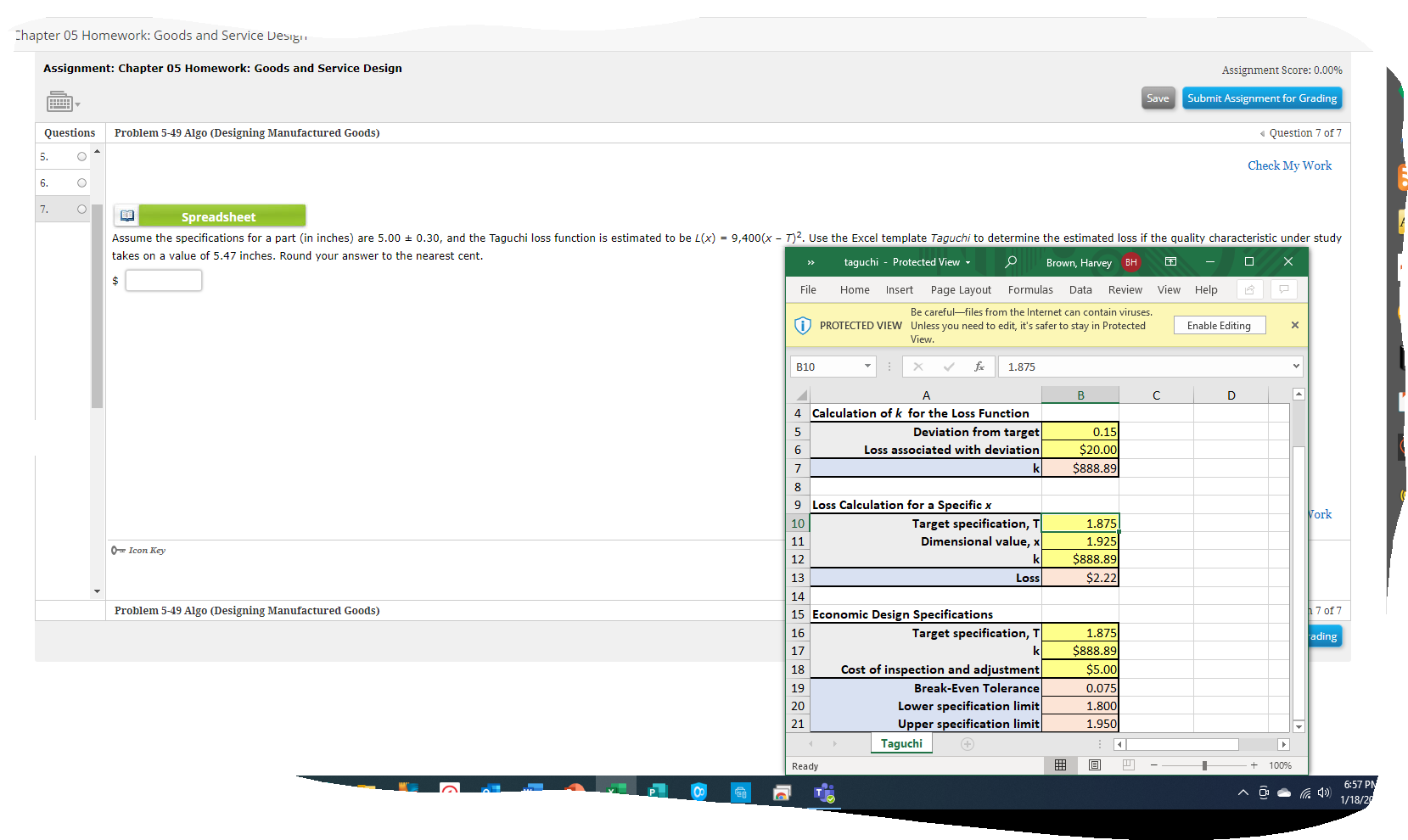The width and height of the screenshot is (1408, 840).
Task: Open the Spreadsheet book icon
Action: point(127,216)
